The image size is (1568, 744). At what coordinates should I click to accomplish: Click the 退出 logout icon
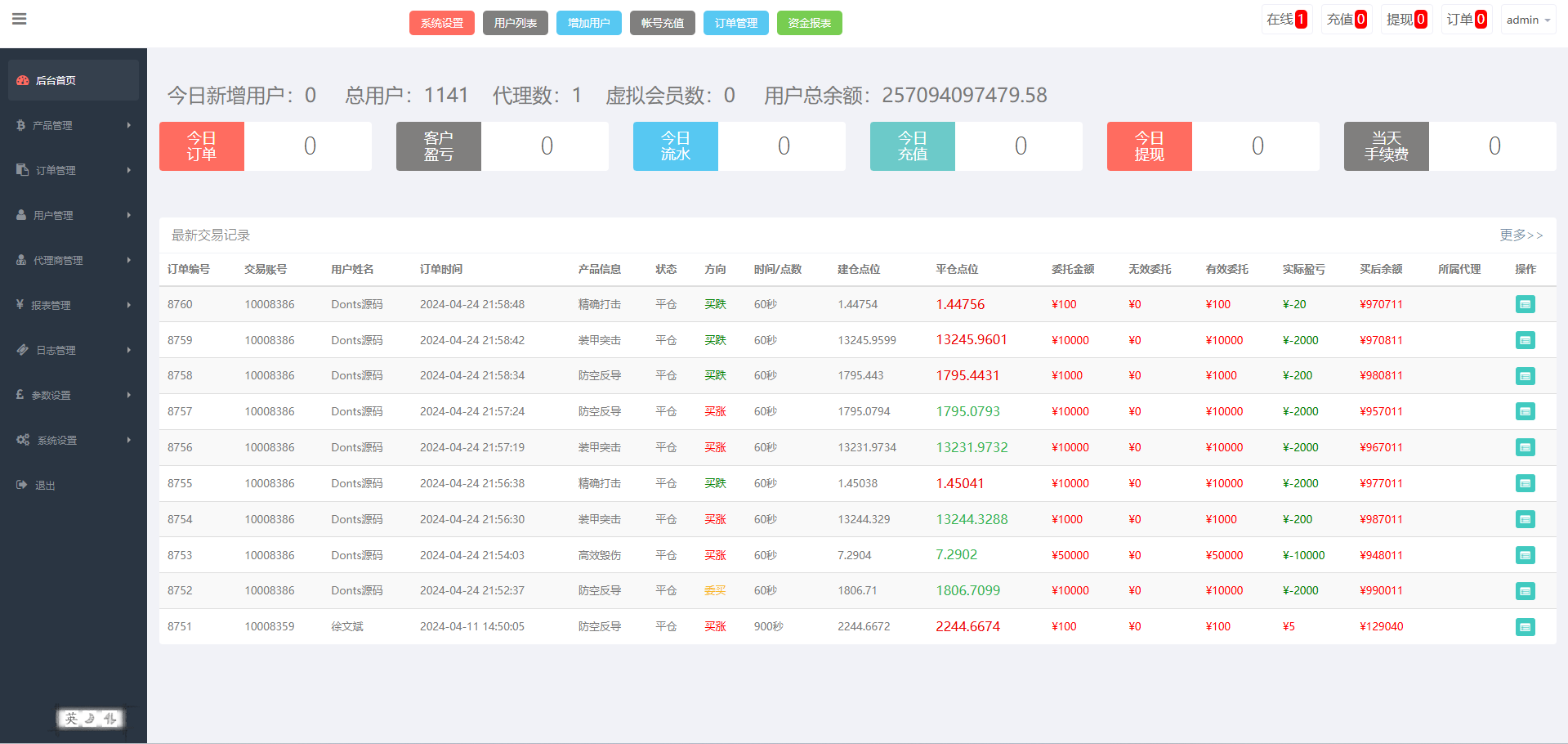(x=22, y=485)
